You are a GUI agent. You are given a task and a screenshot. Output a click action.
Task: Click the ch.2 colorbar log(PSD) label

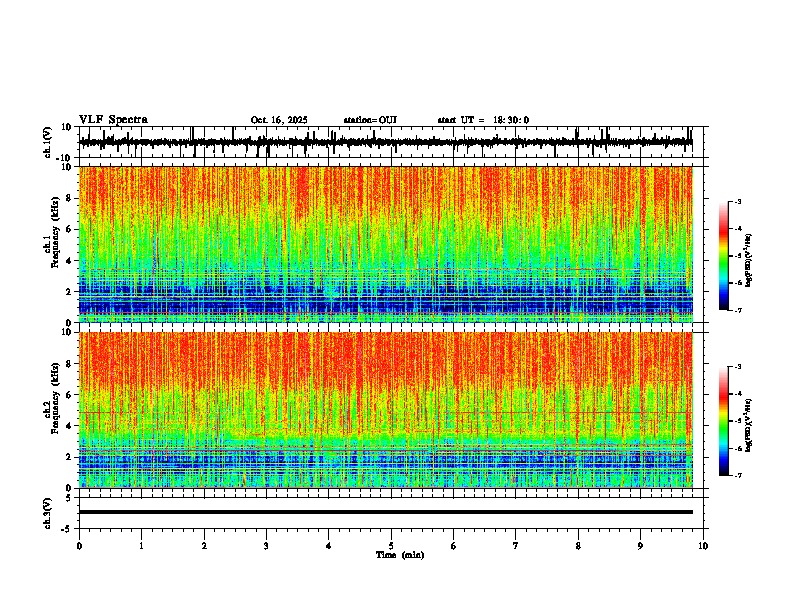pyautogui.click(x=749, y=425)
